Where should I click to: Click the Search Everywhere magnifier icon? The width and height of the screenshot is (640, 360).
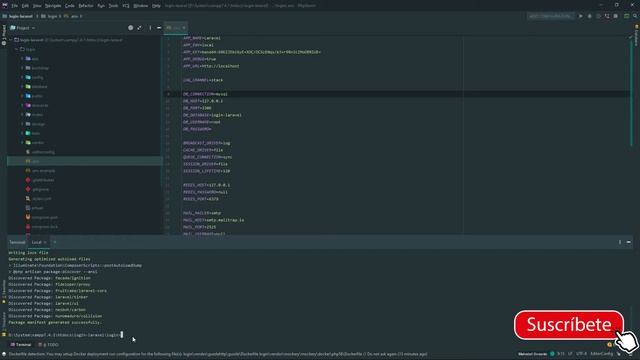coord(635,16)
